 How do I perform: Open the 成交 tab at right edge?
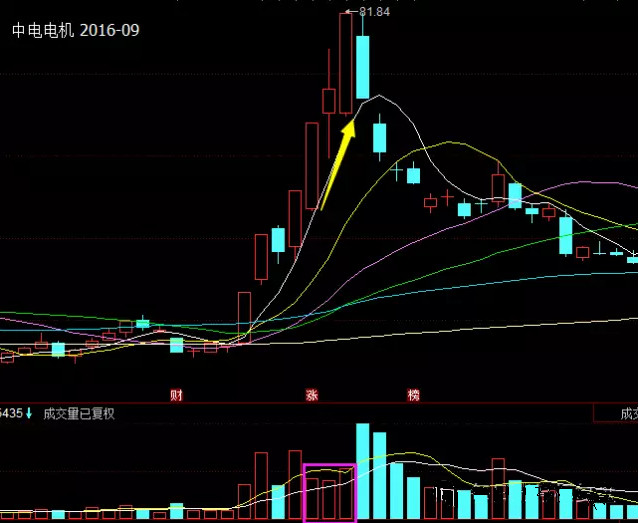tap(616, 413)
